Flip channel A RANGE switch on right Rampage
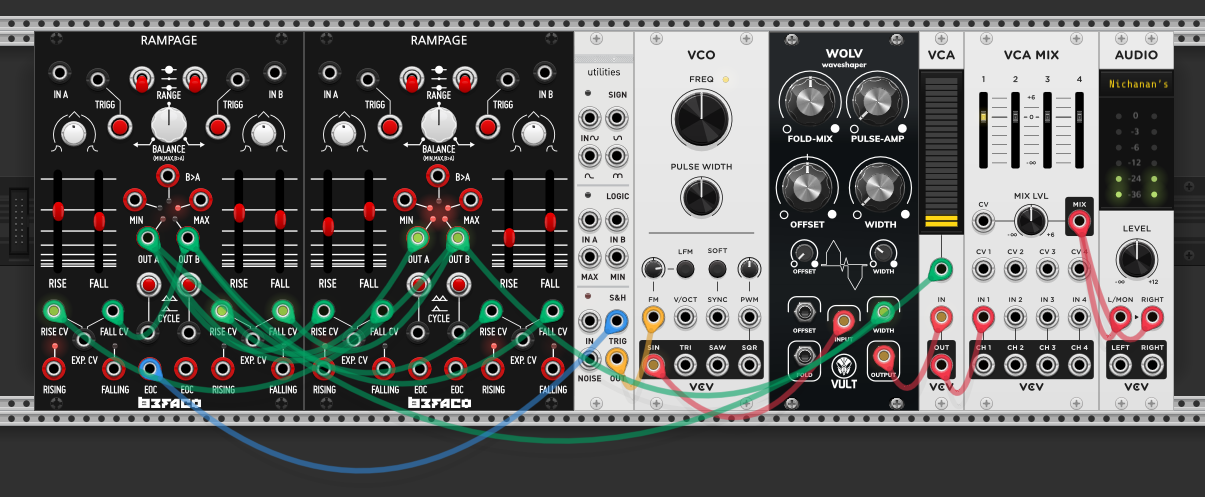This screenshot has width=1205, height=497. click(x=412, y=78)
